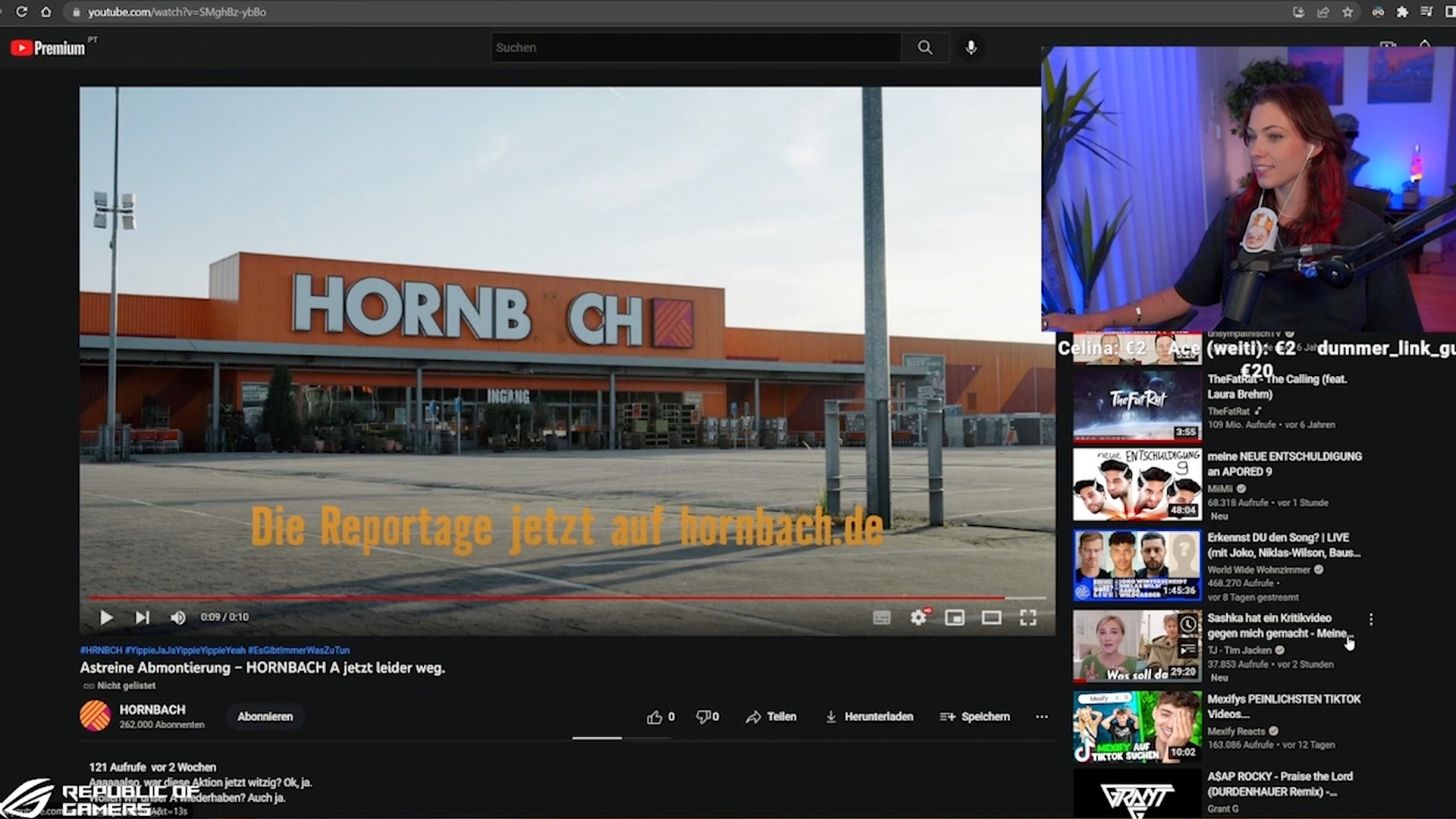Play the video with the play button
The image size is (1456, 819).
pos(106,617)
